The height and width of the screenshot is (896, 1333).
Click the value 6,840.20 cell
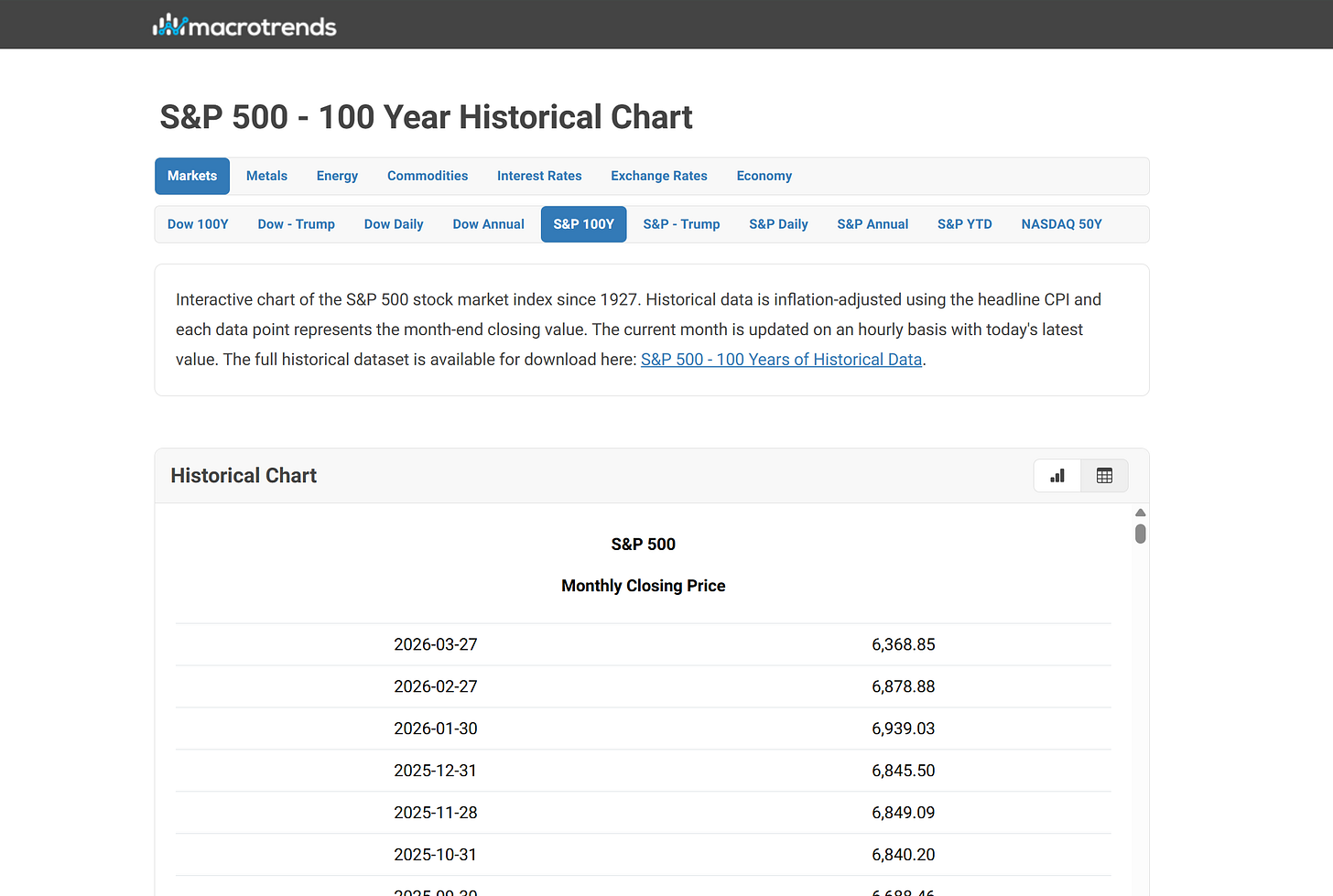click(904, 855)
